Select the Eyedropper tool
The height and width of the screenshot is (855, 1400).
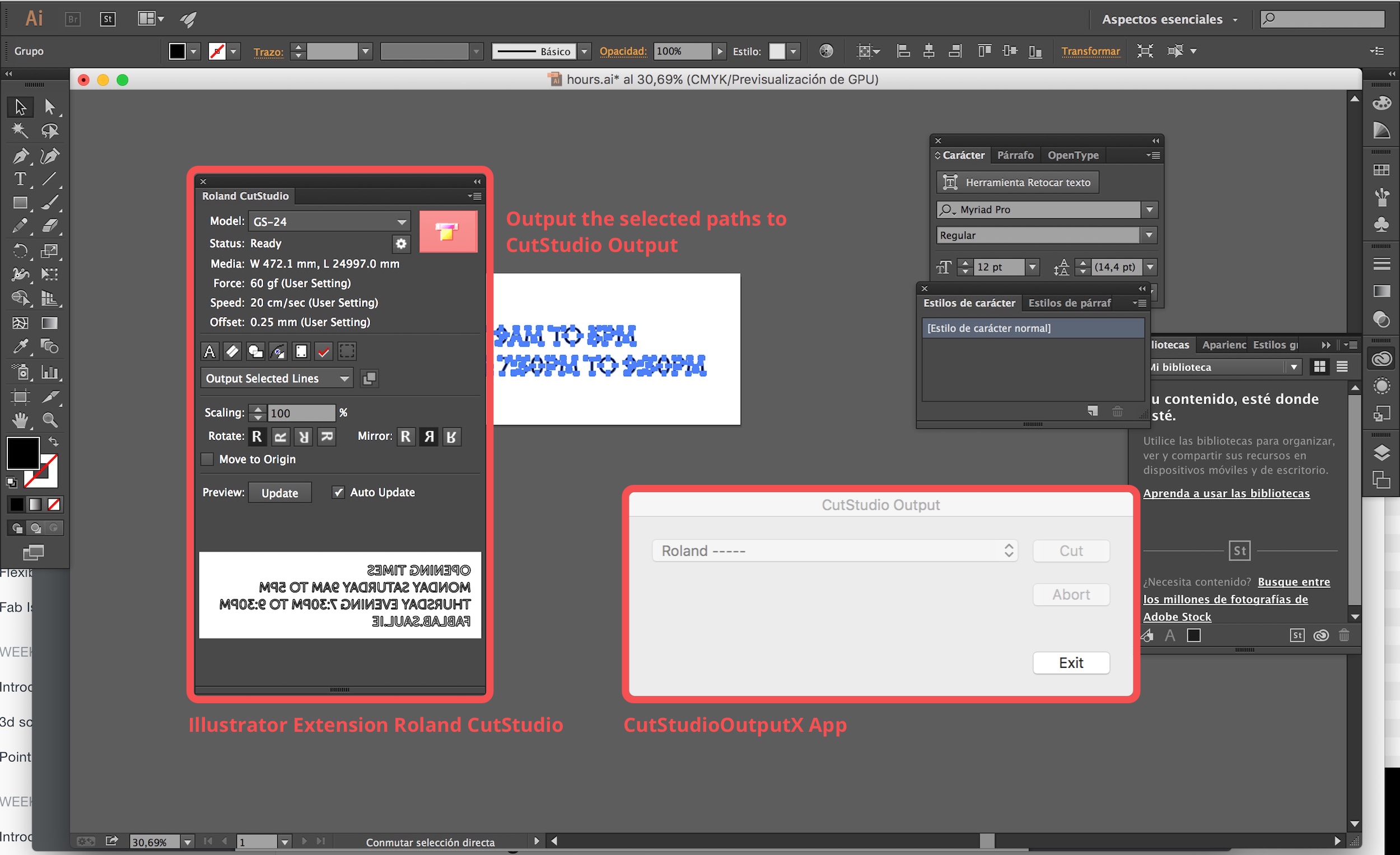pos(21,346)
